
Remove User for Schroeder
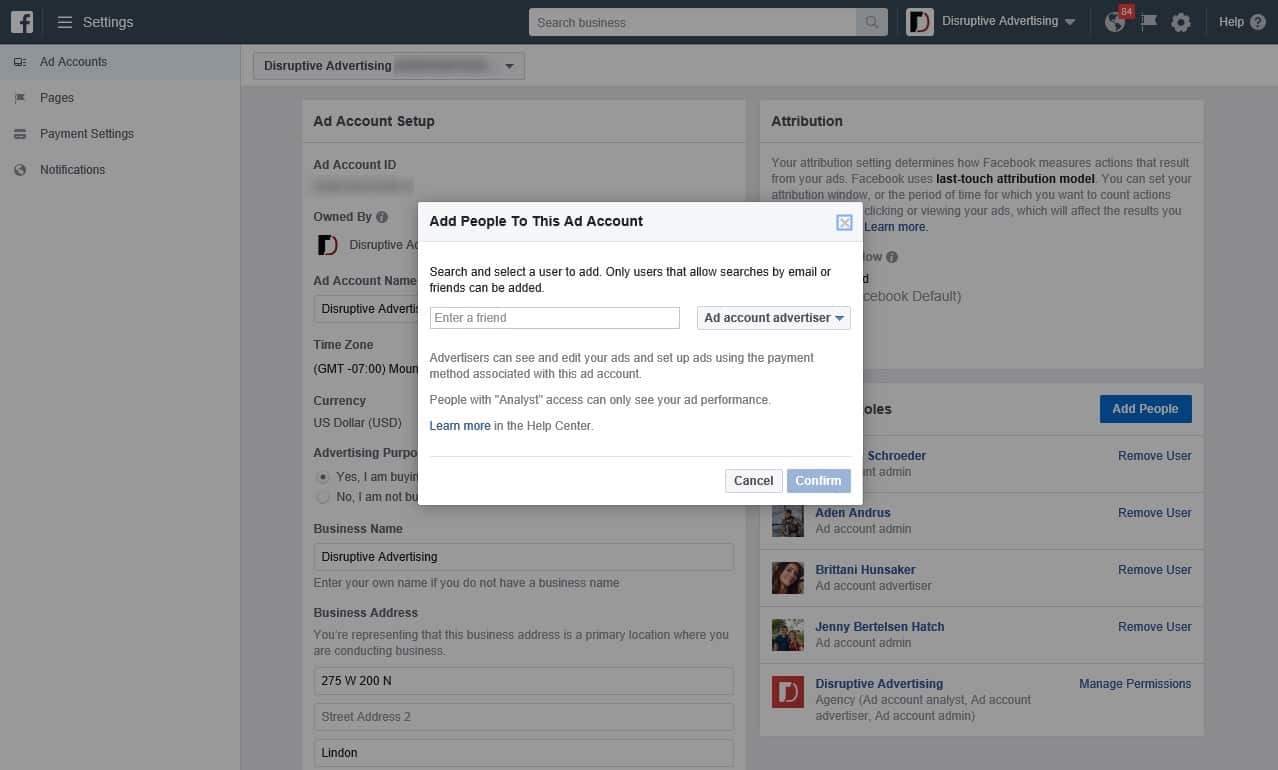coord(1155,456)
